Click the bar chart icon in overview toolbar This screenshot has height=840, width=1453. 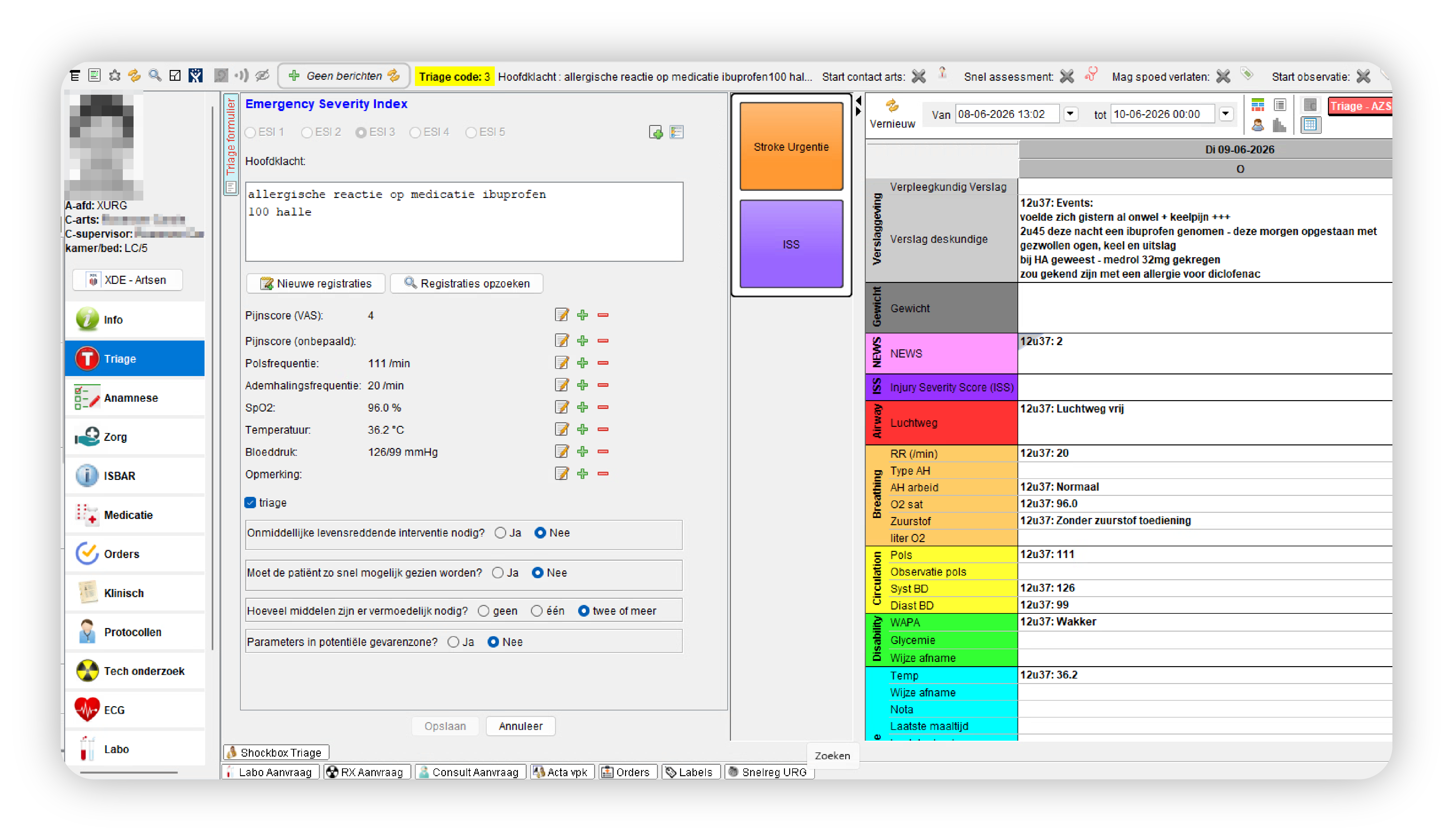[x=1279, y=125]
